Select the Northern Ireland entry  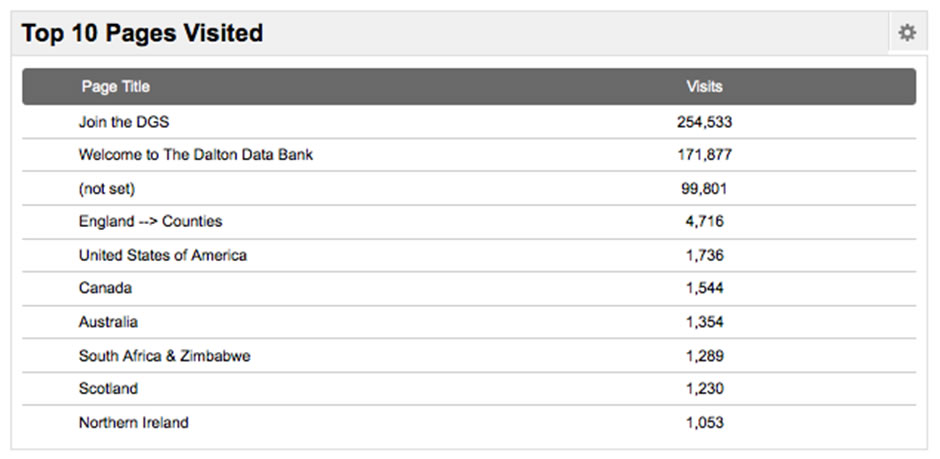(133, 422)
